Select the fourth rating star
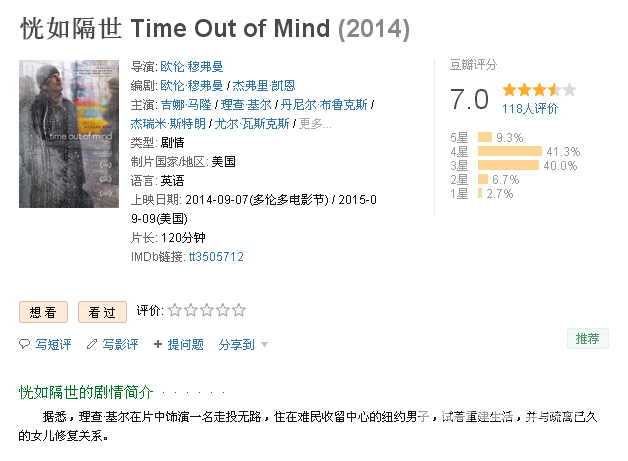 [223, 310]
